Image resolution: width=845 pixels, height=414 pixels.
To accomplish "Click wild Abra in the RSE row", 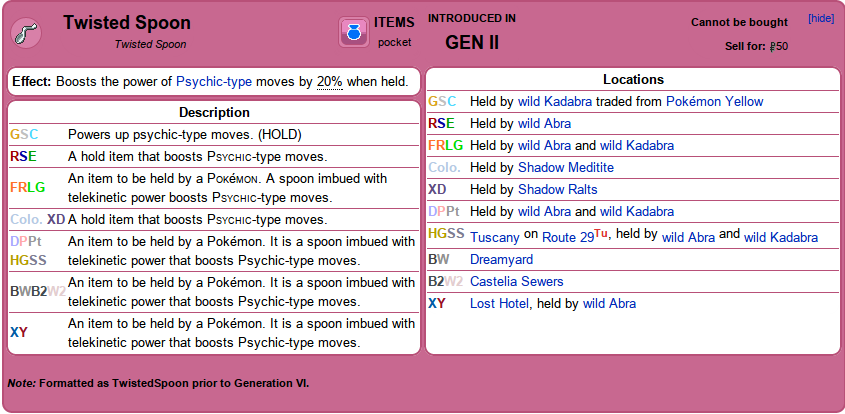I will tap(544, 123).
